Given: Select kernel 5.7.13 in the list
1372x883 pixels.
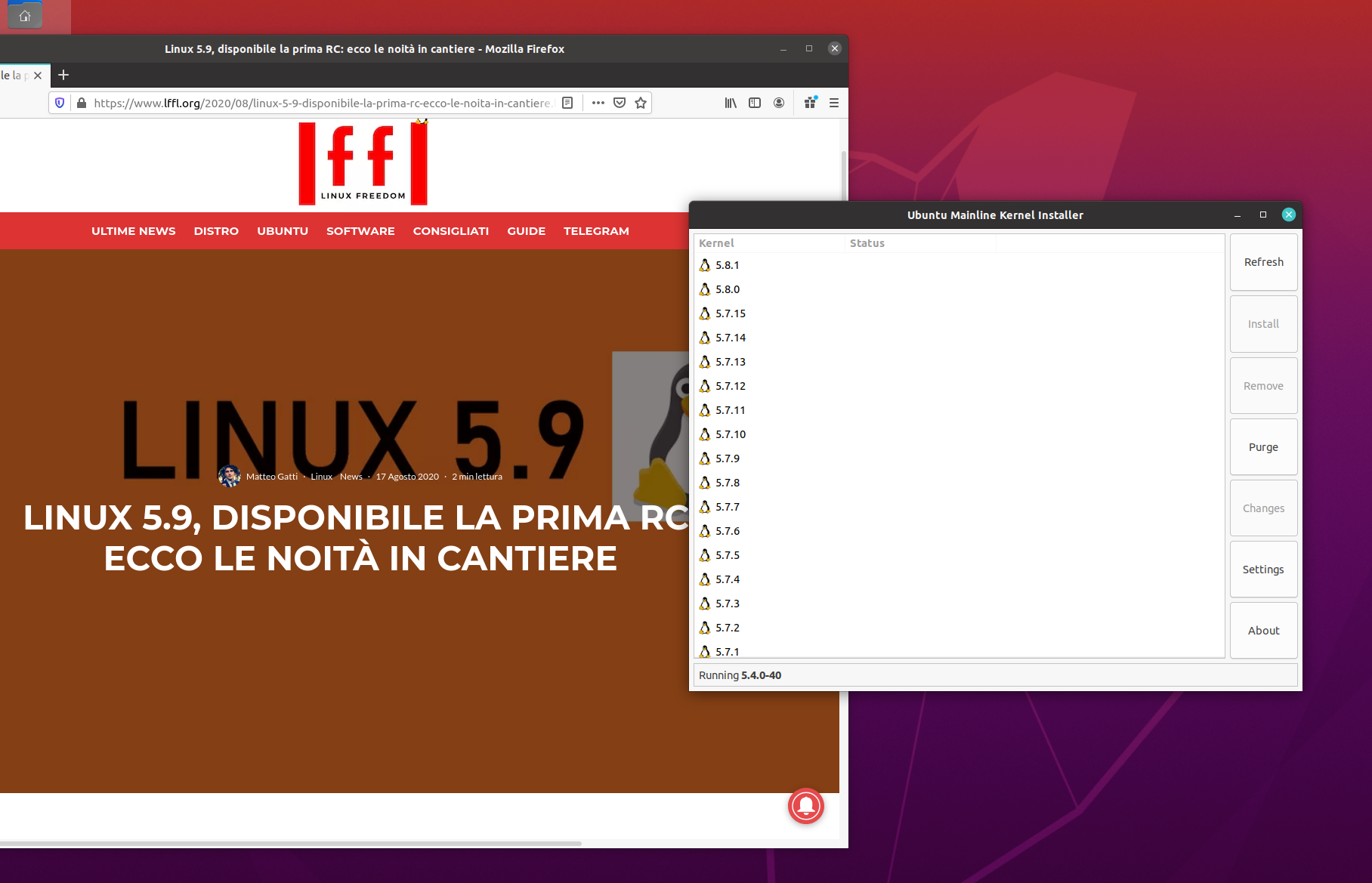Looking at the screenshot, I should (x=959, y=362).
